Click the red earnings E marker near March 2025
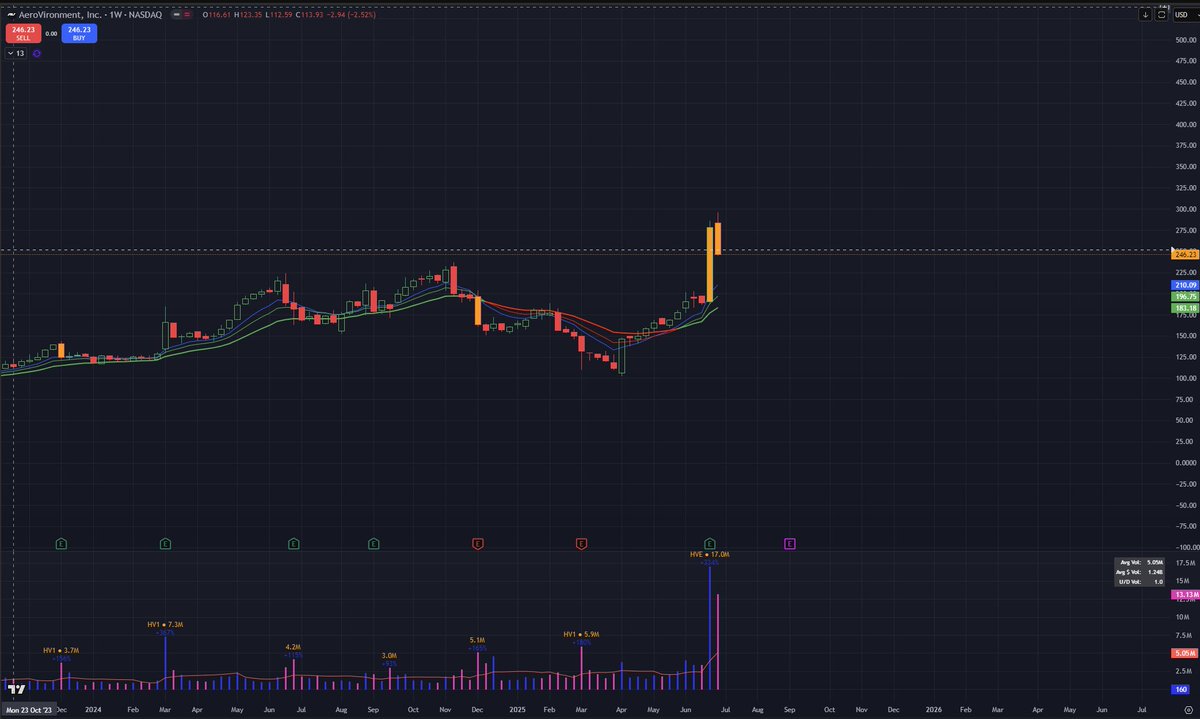This screenshot has height=719, width=1200. tap(581, 543)
